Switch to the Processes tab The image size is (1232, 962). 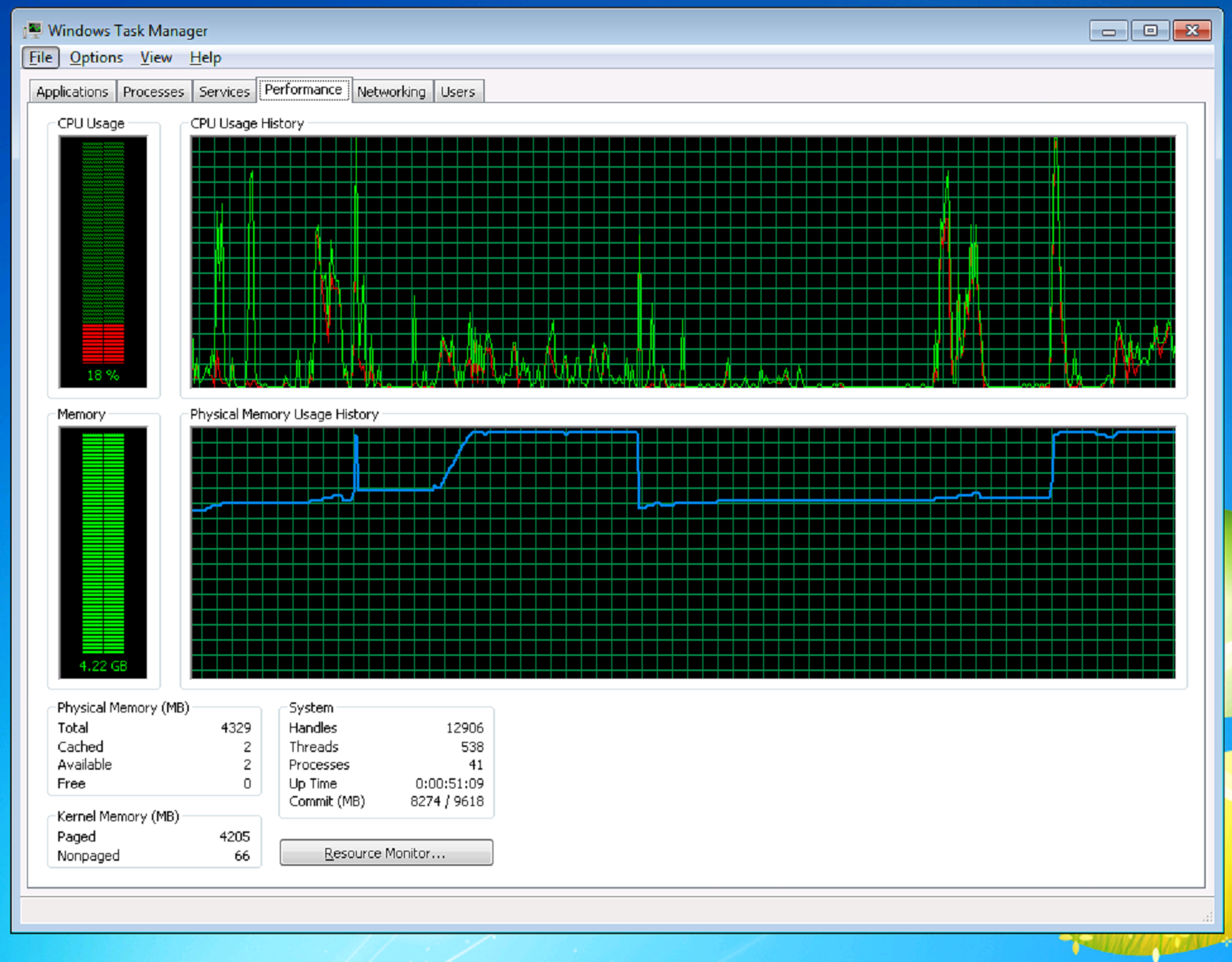tap(153, 91)
